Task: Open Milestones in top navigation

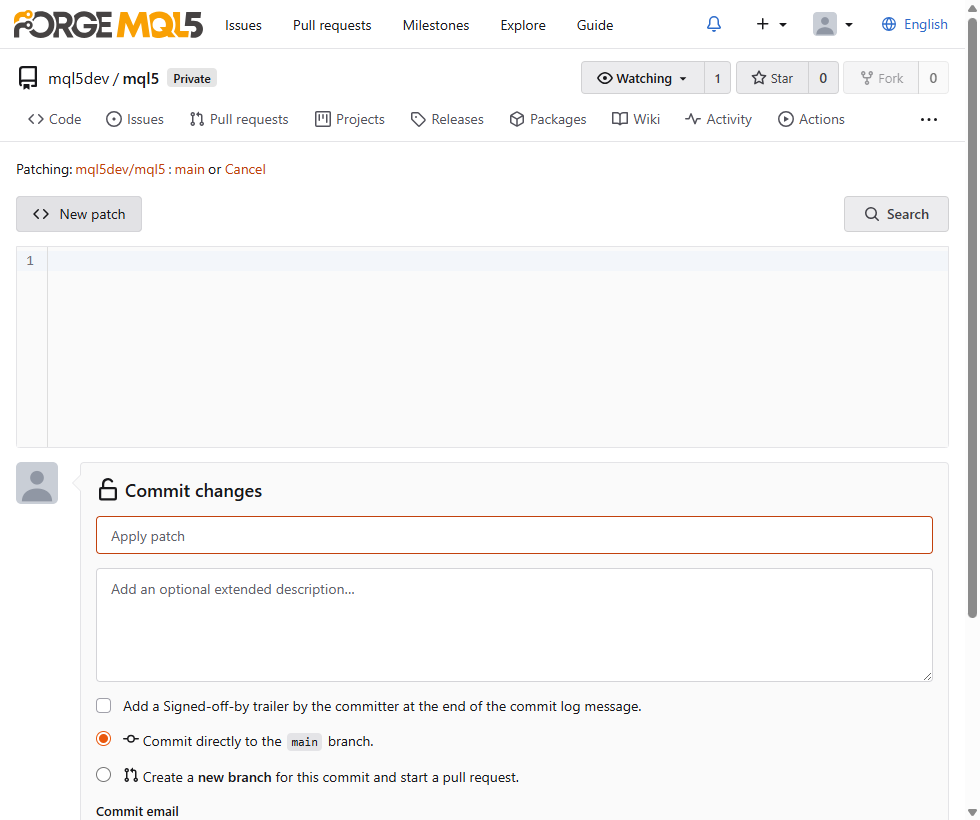Action: [x=436, y=25]
